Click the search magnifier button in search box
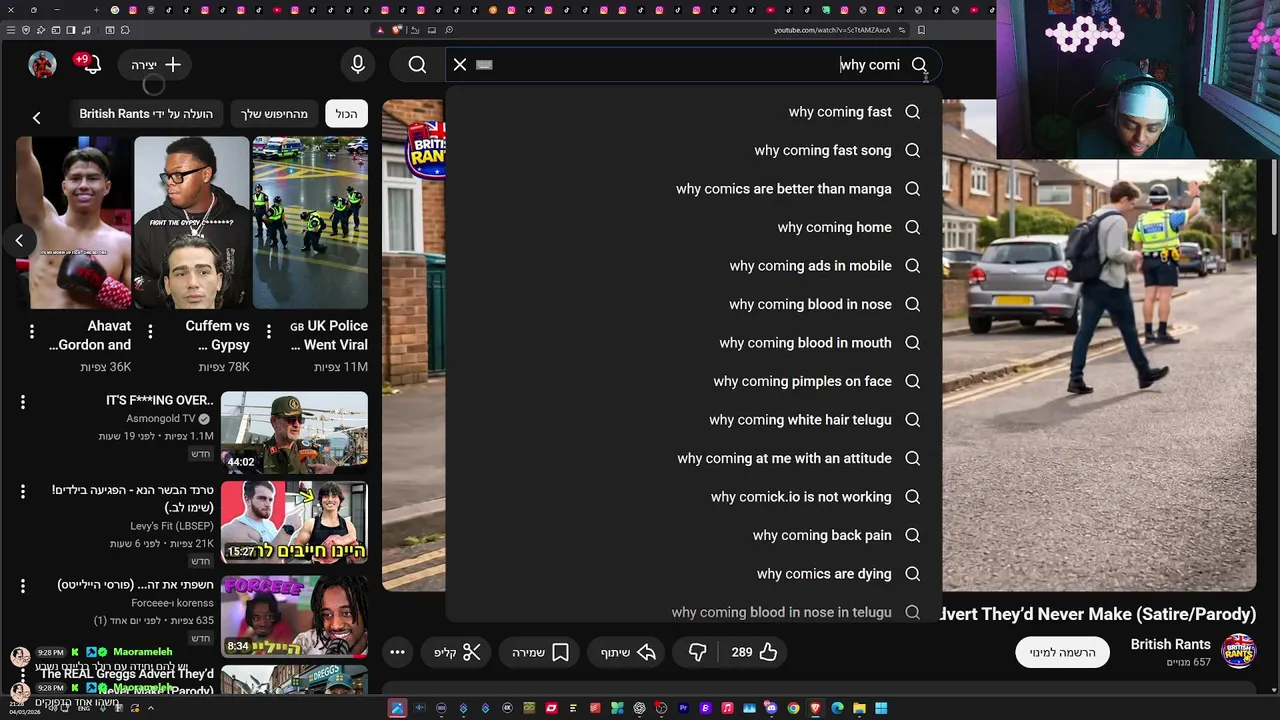The image size is (1280, 720). [919, 65]
